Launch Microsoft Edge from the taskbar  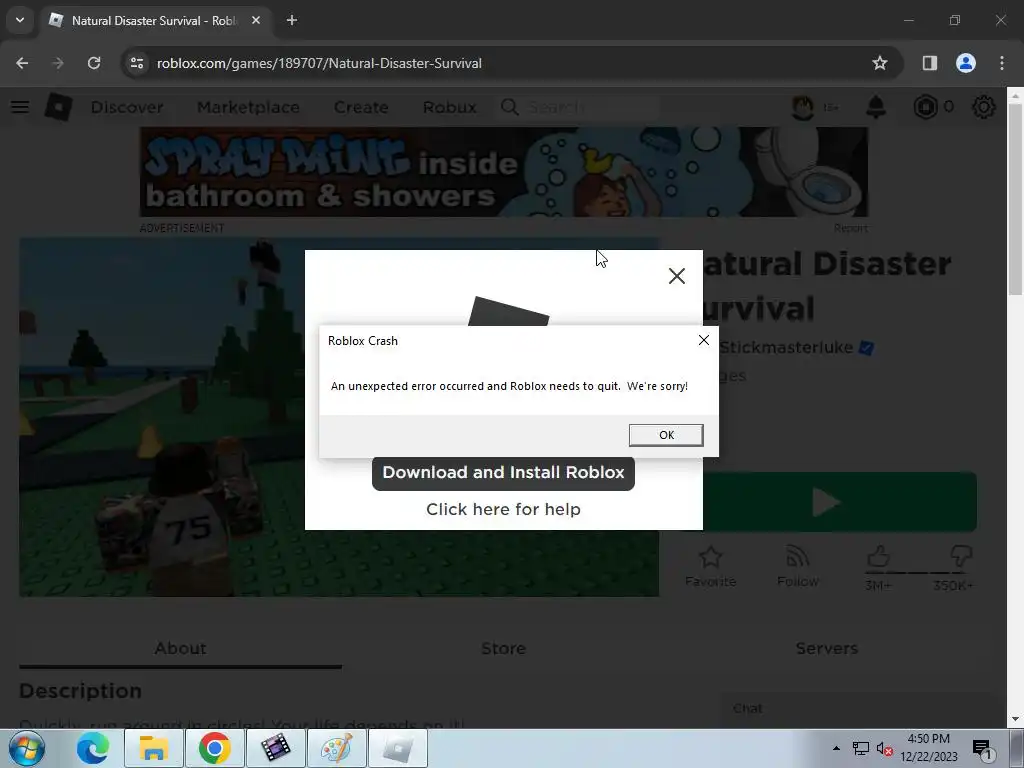pos(93,748)
